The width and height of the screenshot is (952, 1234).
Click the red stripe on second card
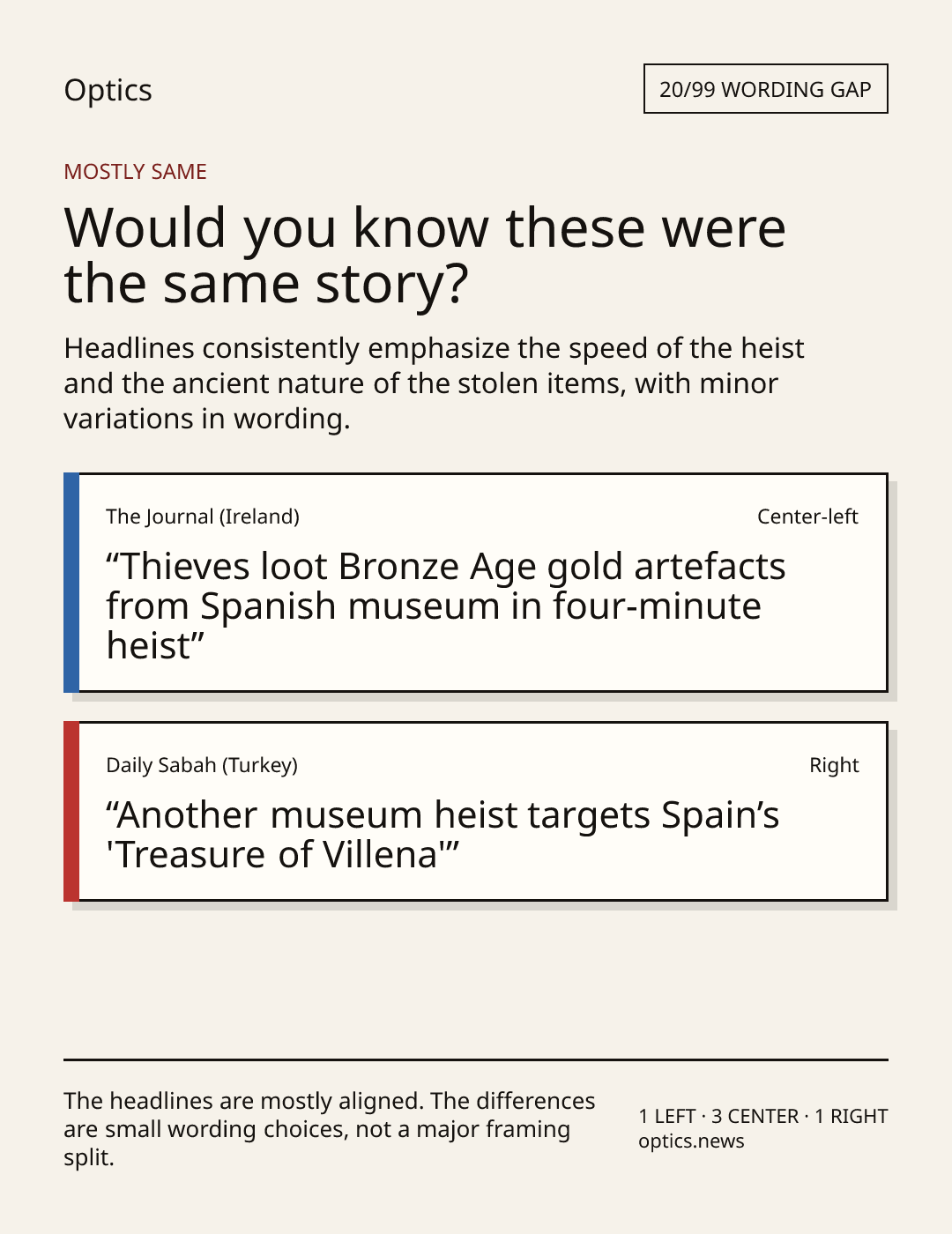pyautogui.click(x=71, y=812)
